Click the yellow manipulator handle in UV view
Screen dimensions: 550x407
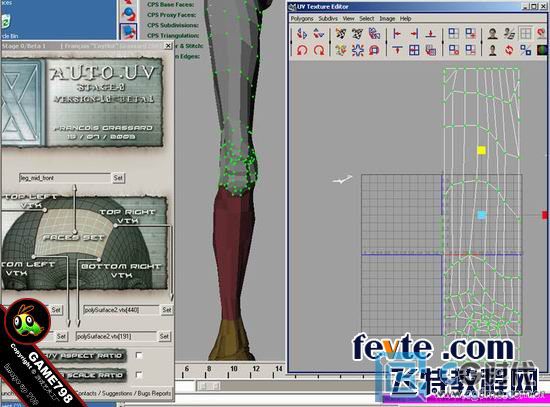482,150
